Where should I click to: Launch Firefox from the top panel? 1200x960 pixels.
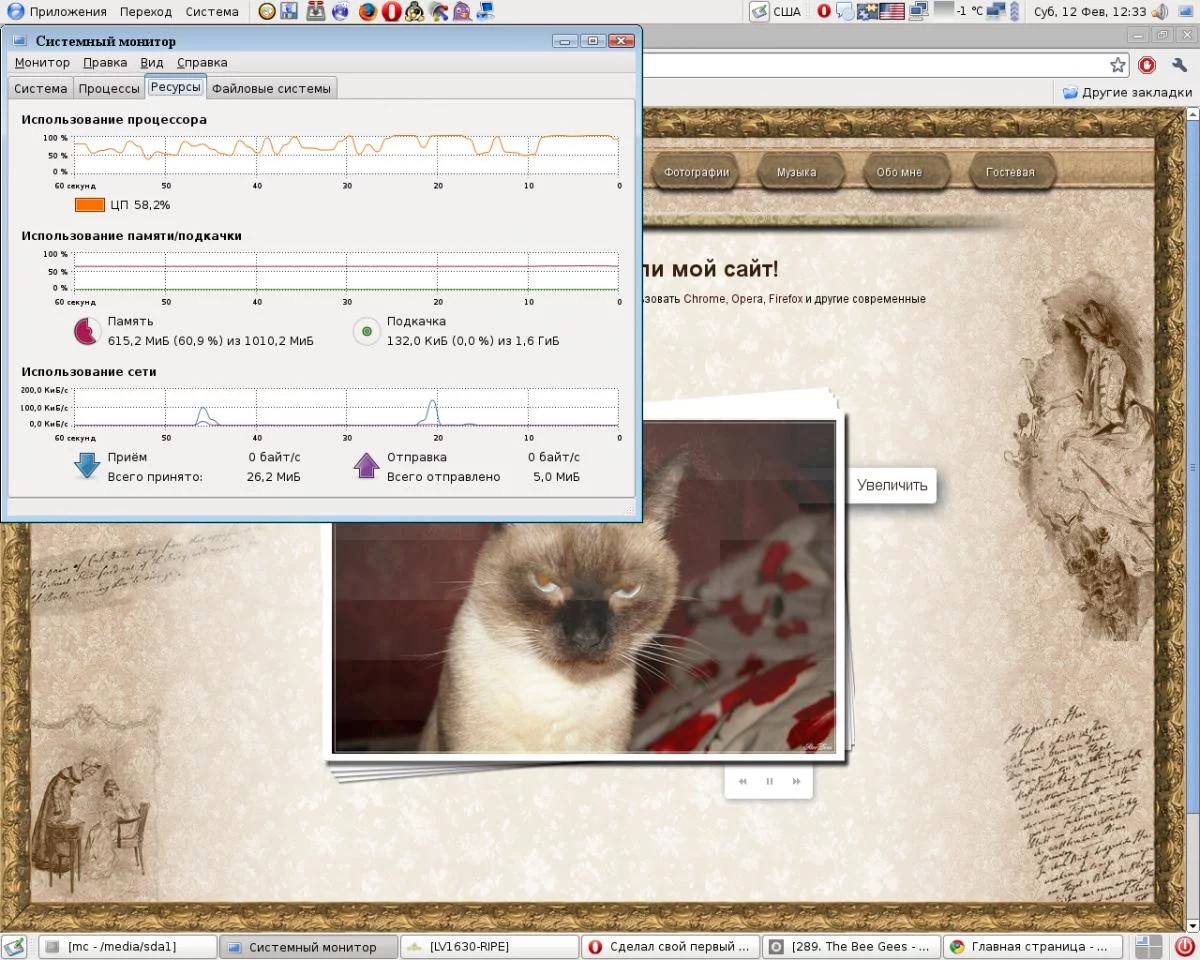368,12
